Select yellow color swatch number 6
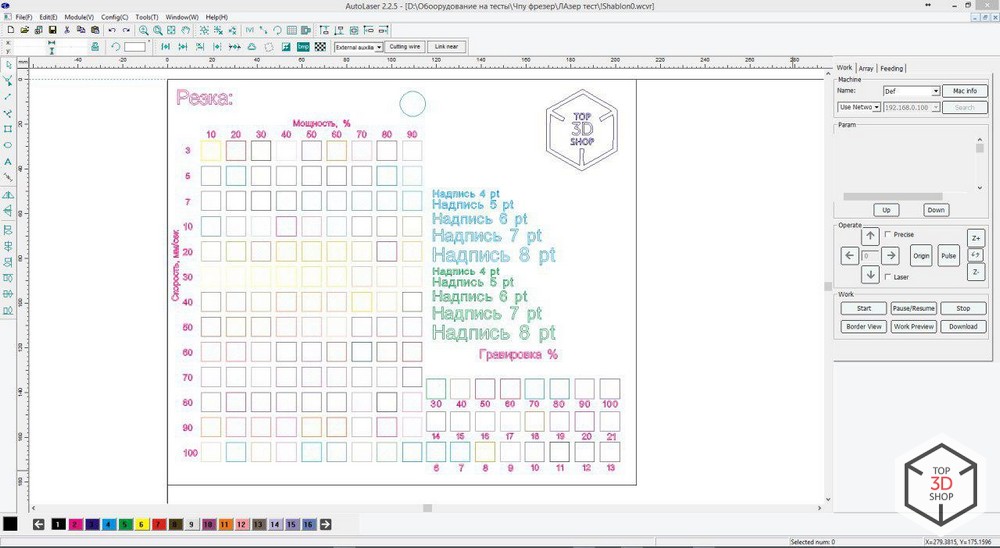The height and width of the screenshot is (548, 1000). 142,524
